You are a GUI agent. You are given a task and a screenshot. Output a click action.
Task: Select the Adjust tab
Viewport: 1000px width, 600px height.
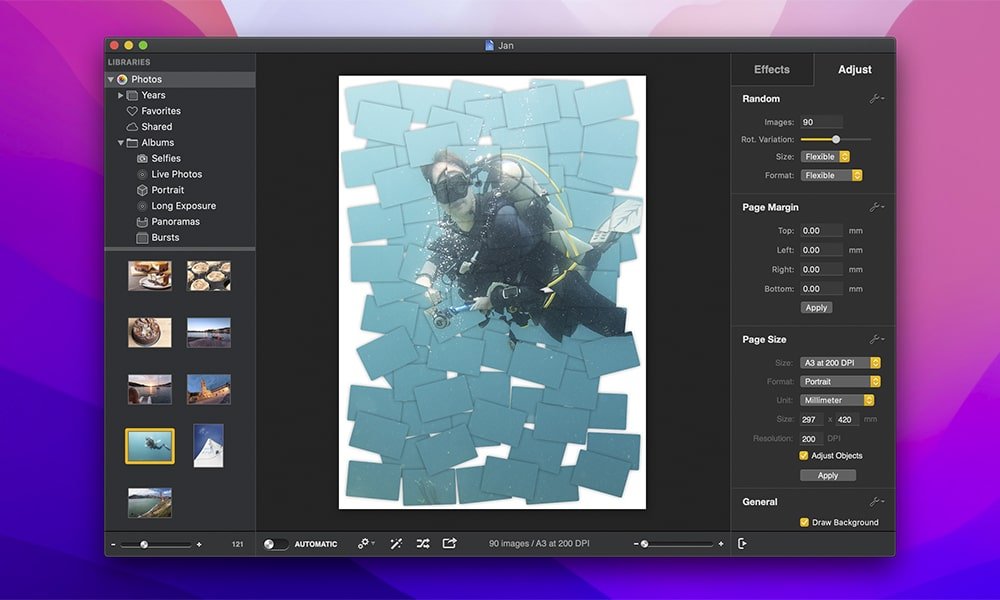pyautogui.click(x=854, y=69)
